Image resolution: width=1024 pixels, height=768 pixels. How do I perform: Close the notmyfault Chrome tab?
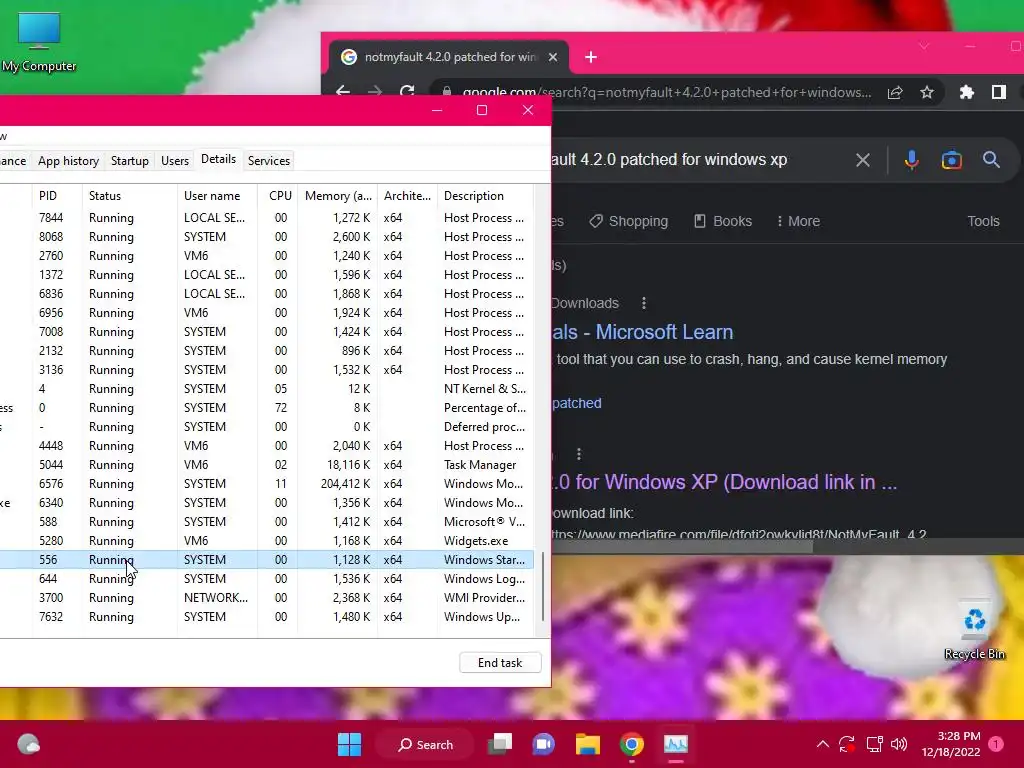pos(552,57)
